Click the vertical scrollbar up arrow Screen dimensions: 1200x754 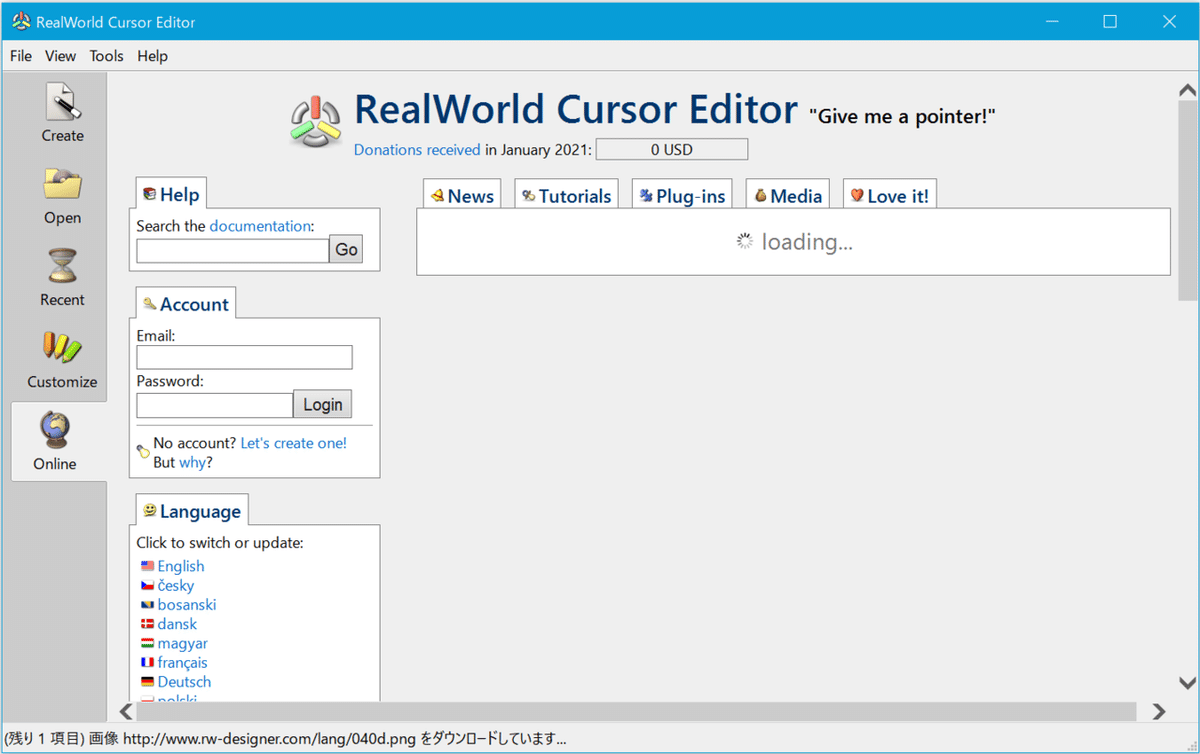click(x=1188, y=91)
